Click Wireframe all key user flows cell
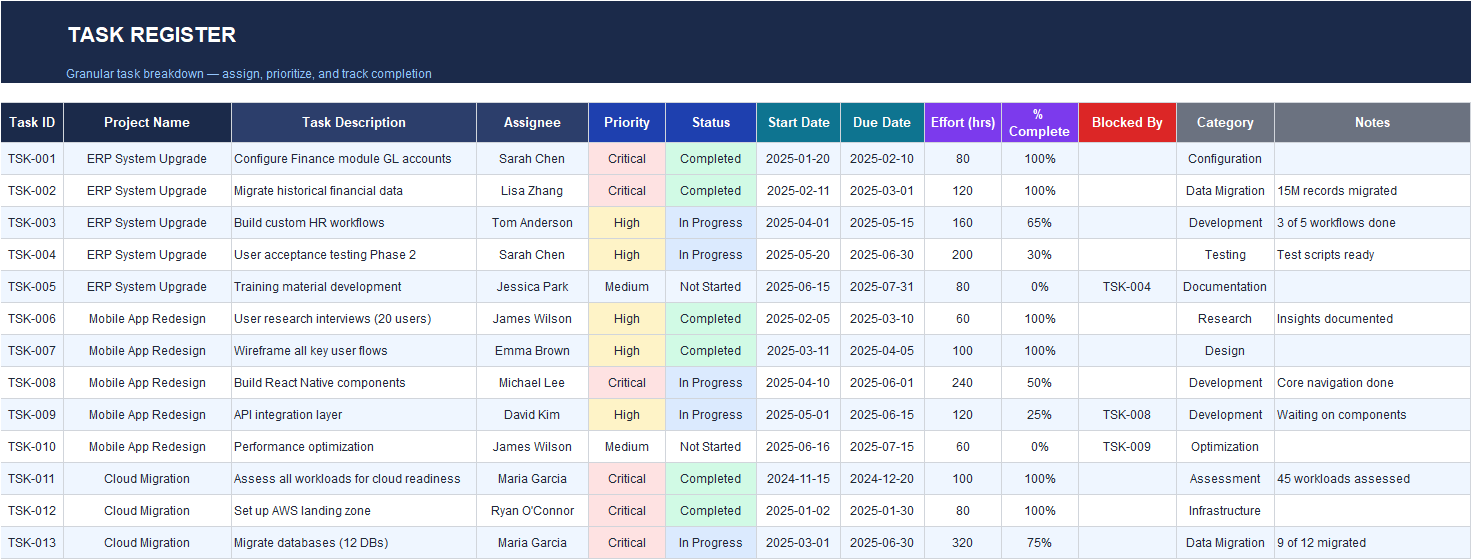The image size is (1471, 559). 354,350
